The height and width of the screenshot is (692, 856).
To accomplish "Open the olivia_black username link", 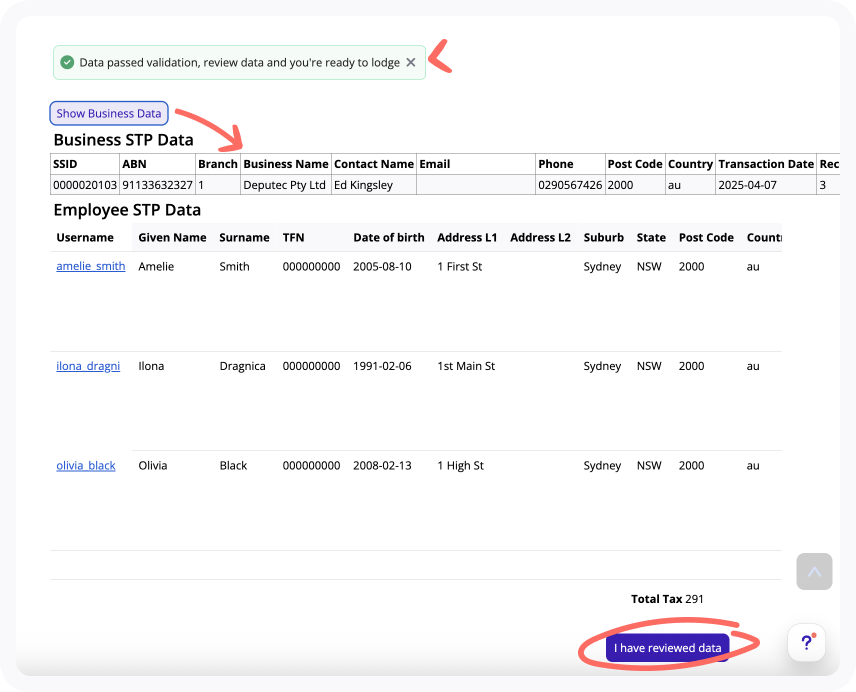I will (x=86, y=466).
